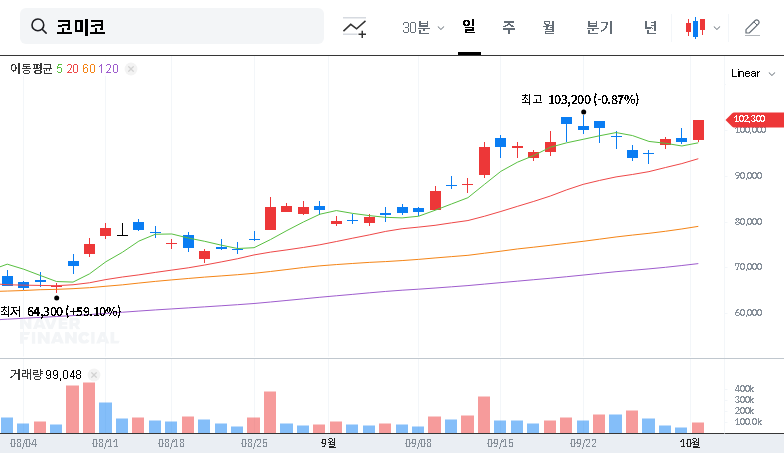
Task: Click the 최고 103,200 high marker
Action: [x=580, y=99]
